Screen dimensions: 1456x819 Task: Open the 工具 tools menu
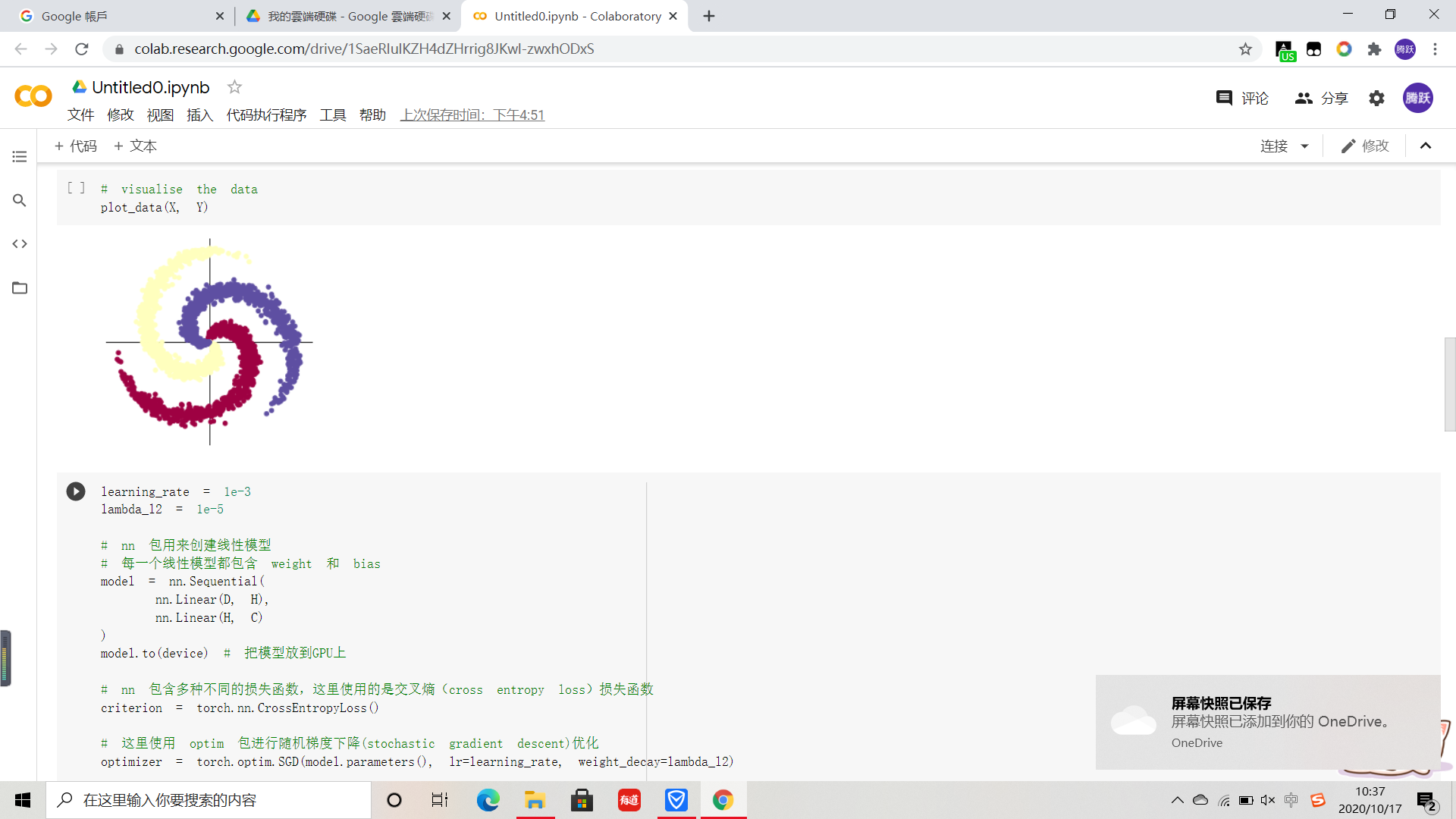[332, 115]
